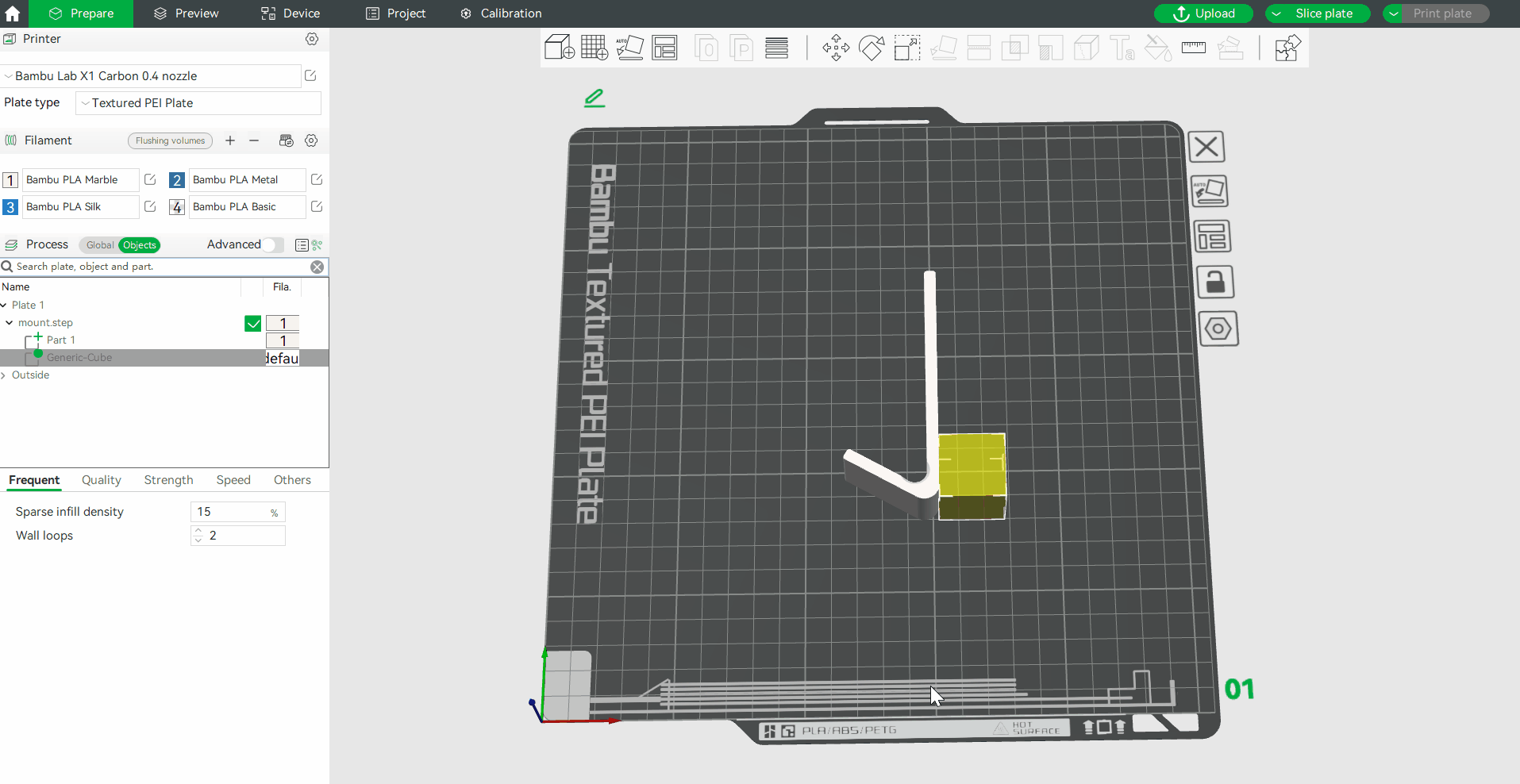This screenshot has height=784, width=1520.
Task: Toggle the Advanced mode switch
Action: point(274,244)
